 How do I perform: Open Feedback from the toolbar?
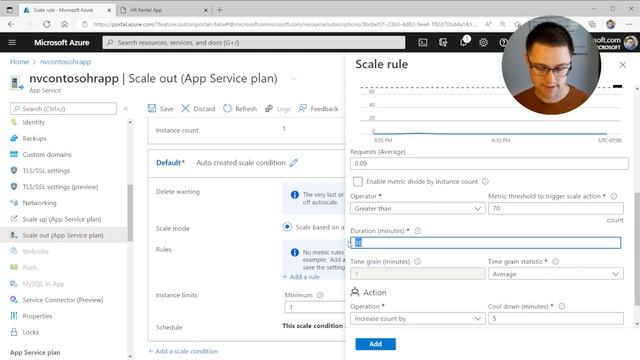(x=318, y=109)
